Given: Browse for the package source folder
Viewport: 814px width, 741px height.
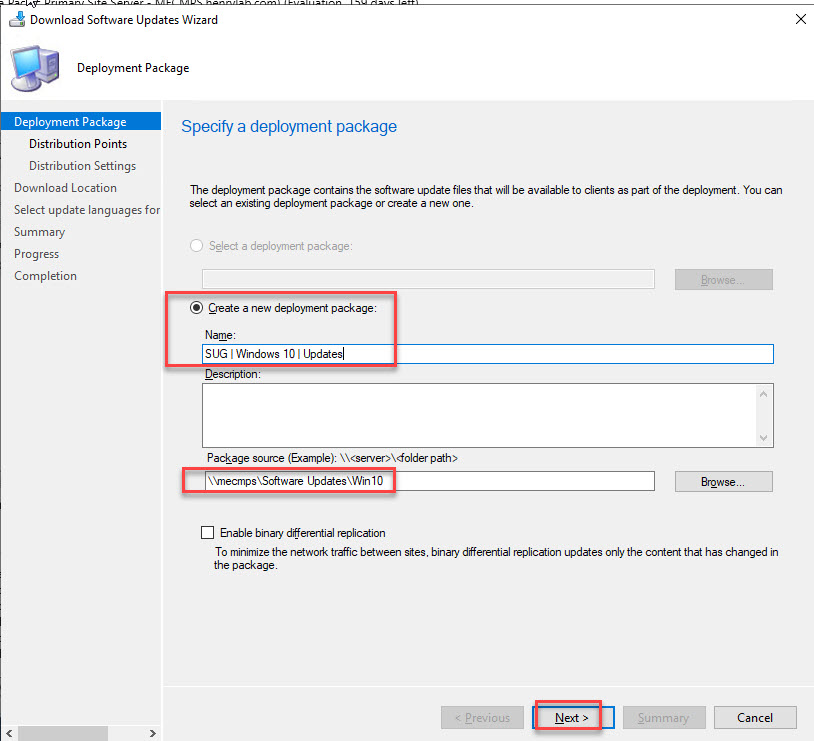Looking at the screenshot, I should point(723,482).
